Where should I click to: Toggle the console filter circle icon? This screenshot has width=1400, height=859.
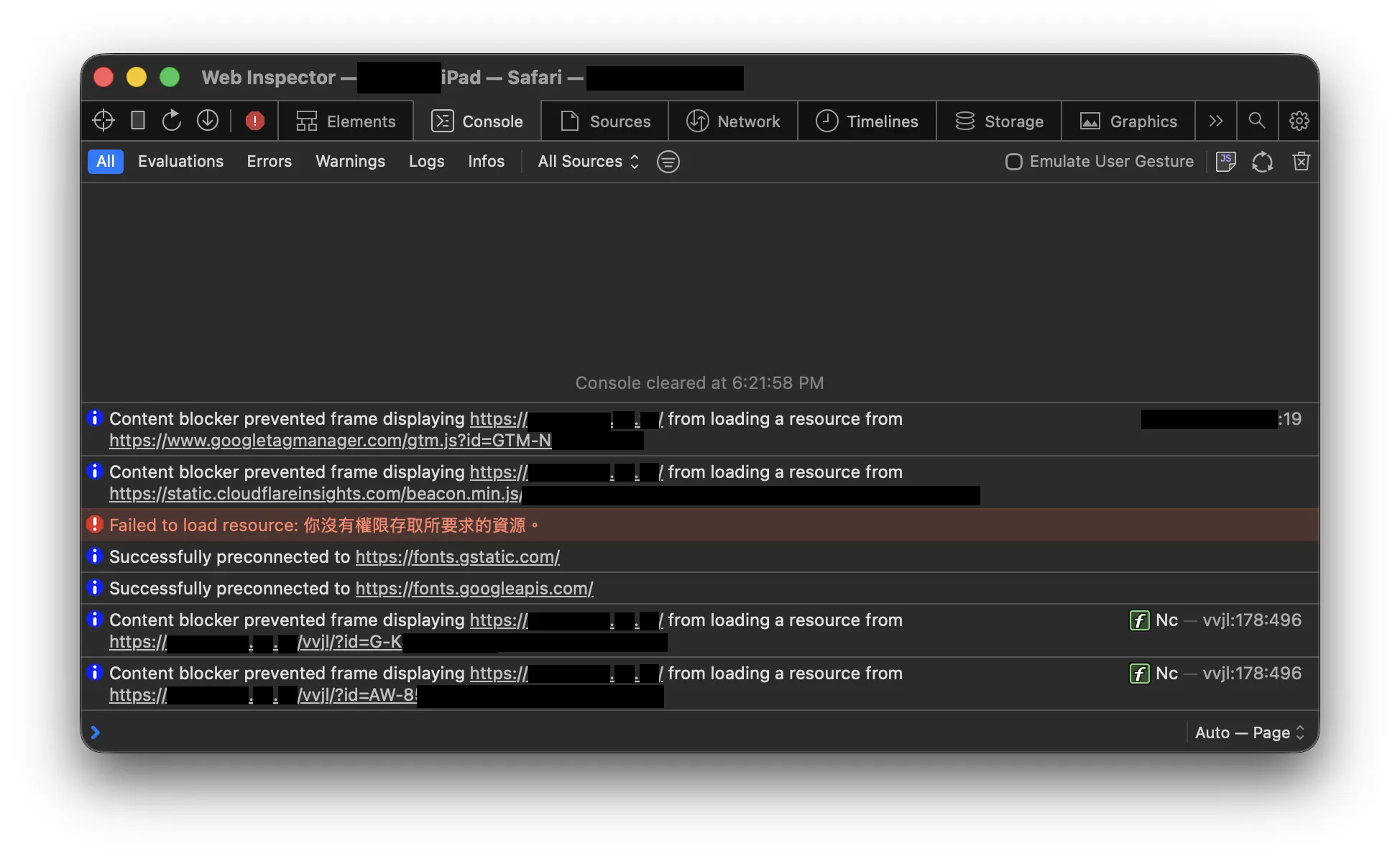click(x=668, y=162)
